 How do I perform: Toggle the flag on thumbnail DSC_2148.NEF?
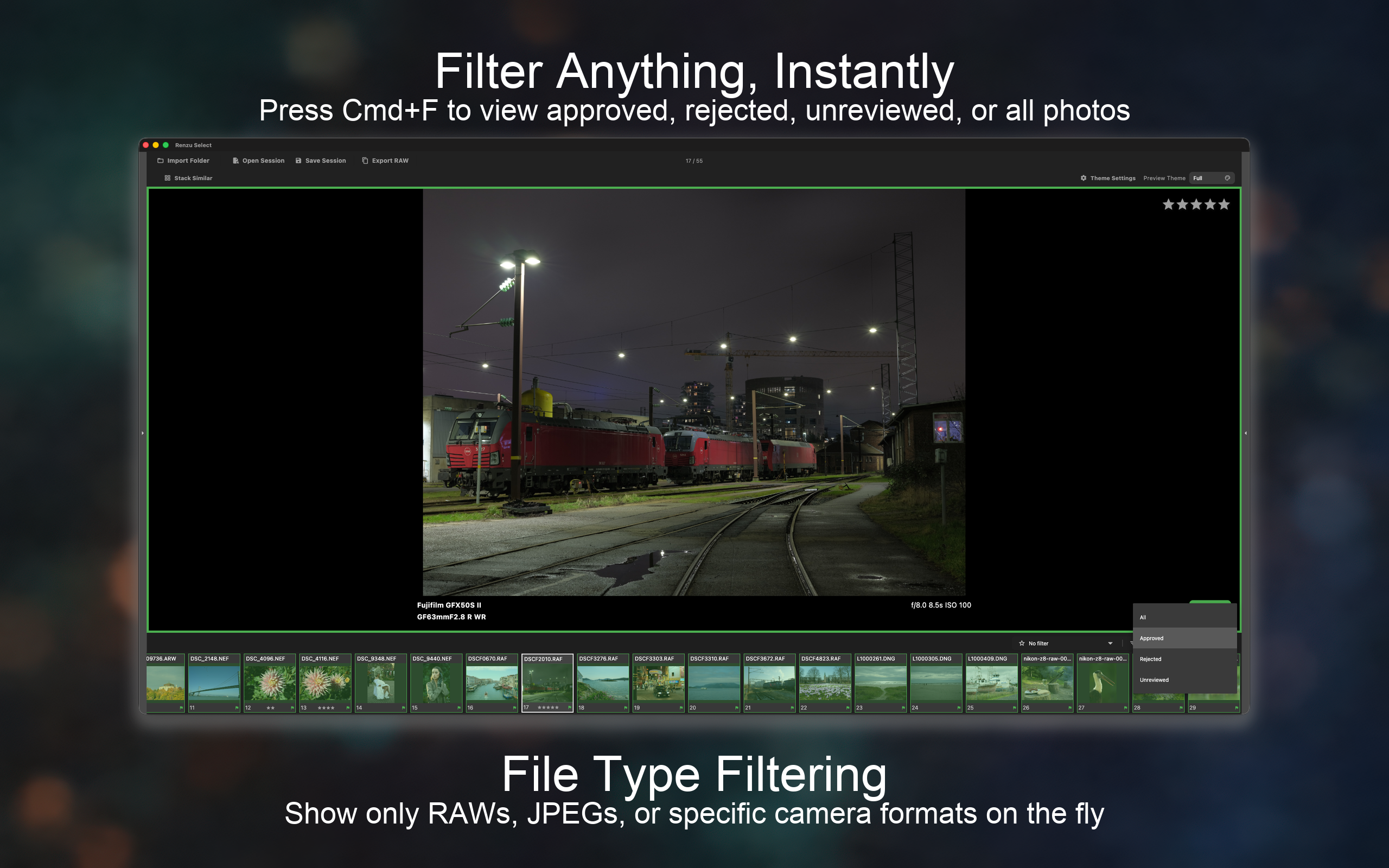237,709
